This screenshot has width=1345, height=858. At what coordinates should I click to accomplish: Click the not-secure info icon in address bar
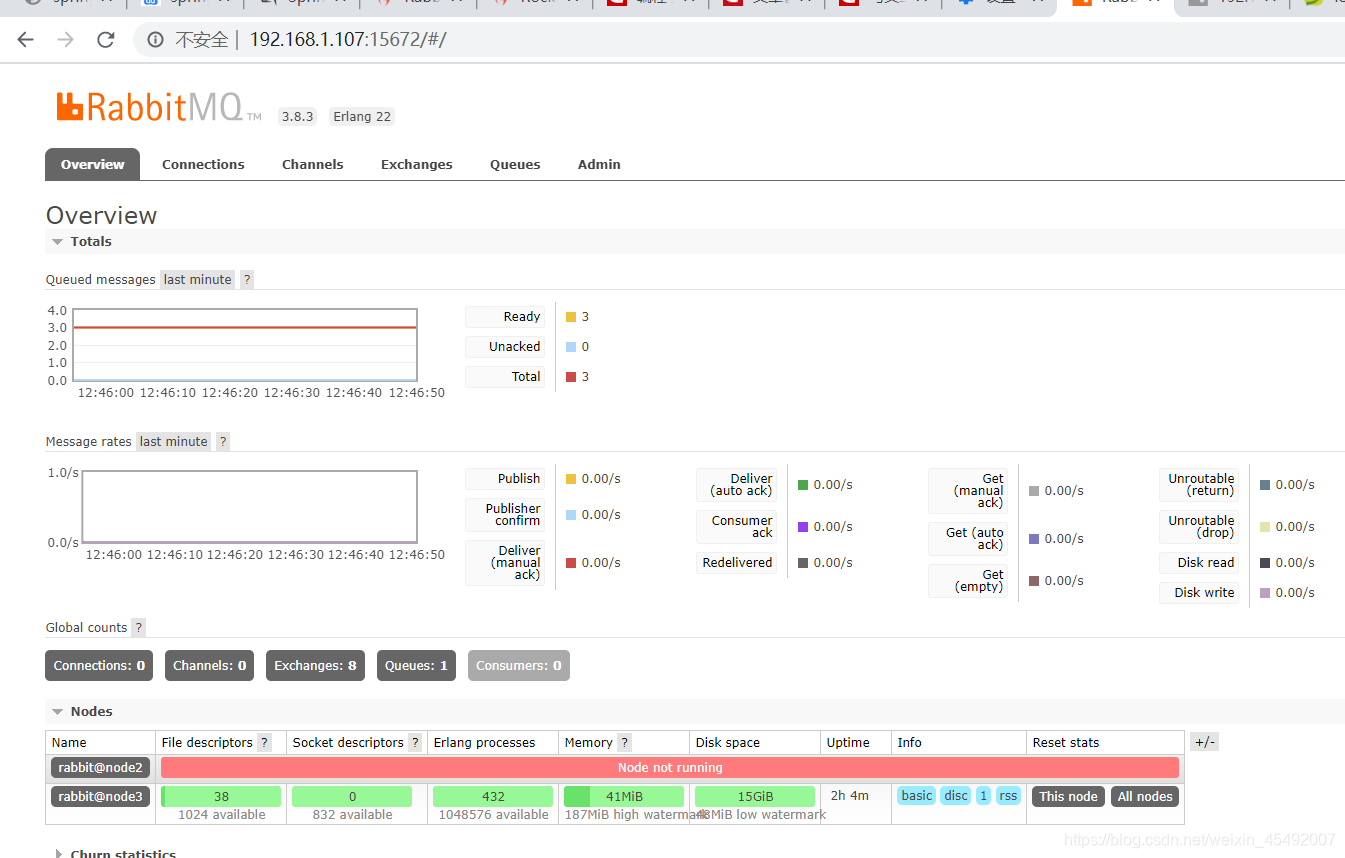(156, 40)
